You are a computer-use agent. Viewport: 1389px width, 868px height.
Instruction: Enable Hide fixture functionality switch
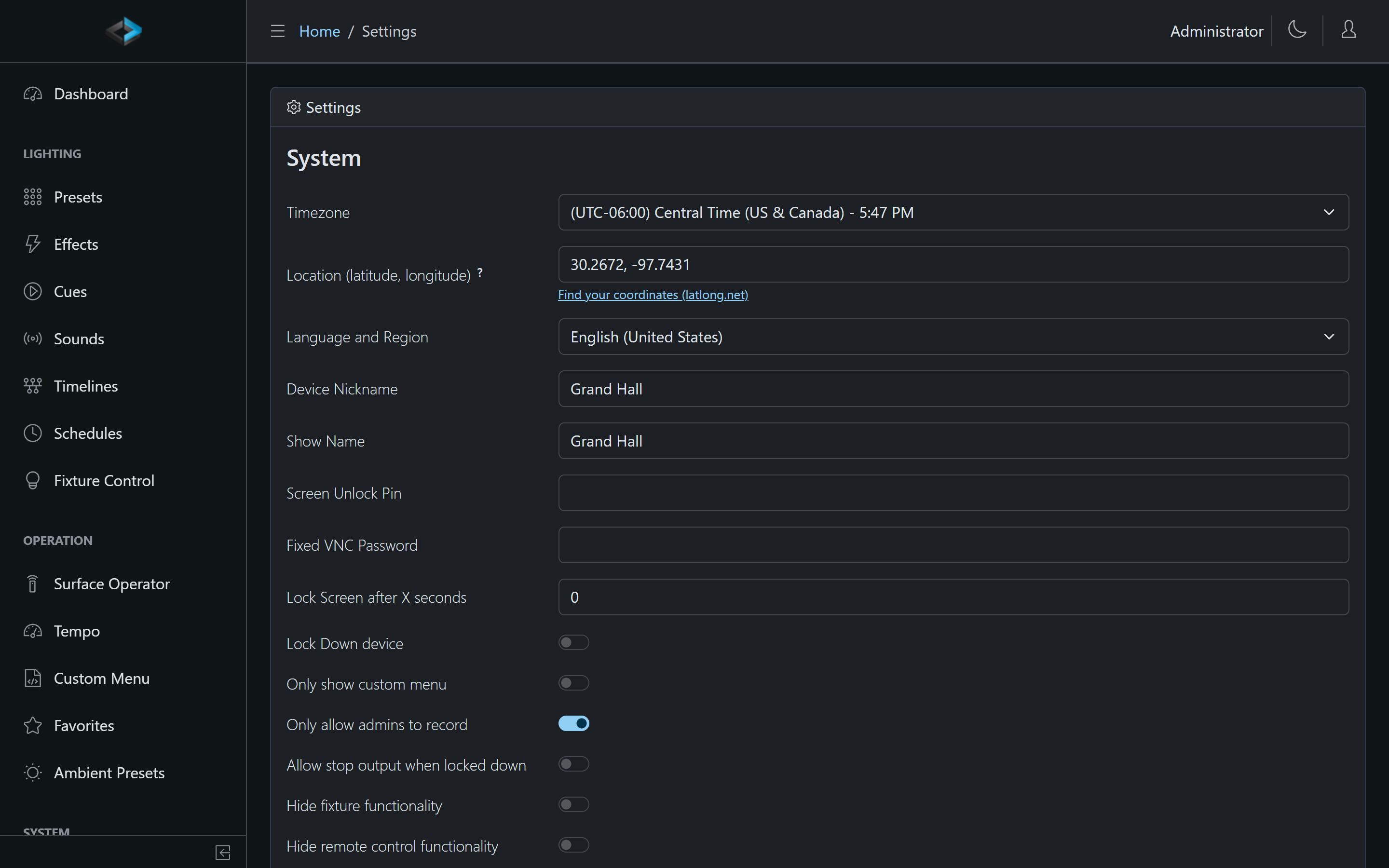tap(573, 804)
